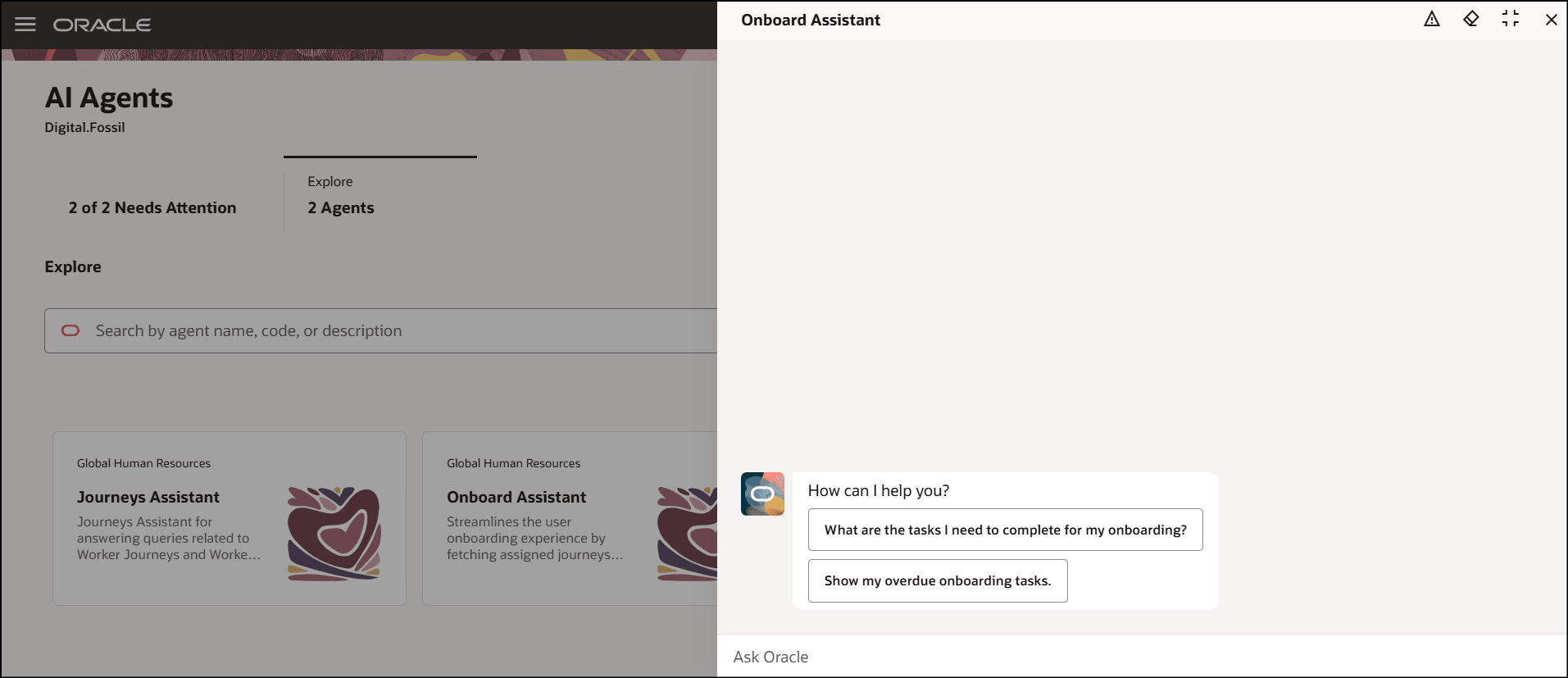The width and height of the screenshot is (1568, 678).
Task: Click the red Oracle icon in search box
Action: coord(70,330)
